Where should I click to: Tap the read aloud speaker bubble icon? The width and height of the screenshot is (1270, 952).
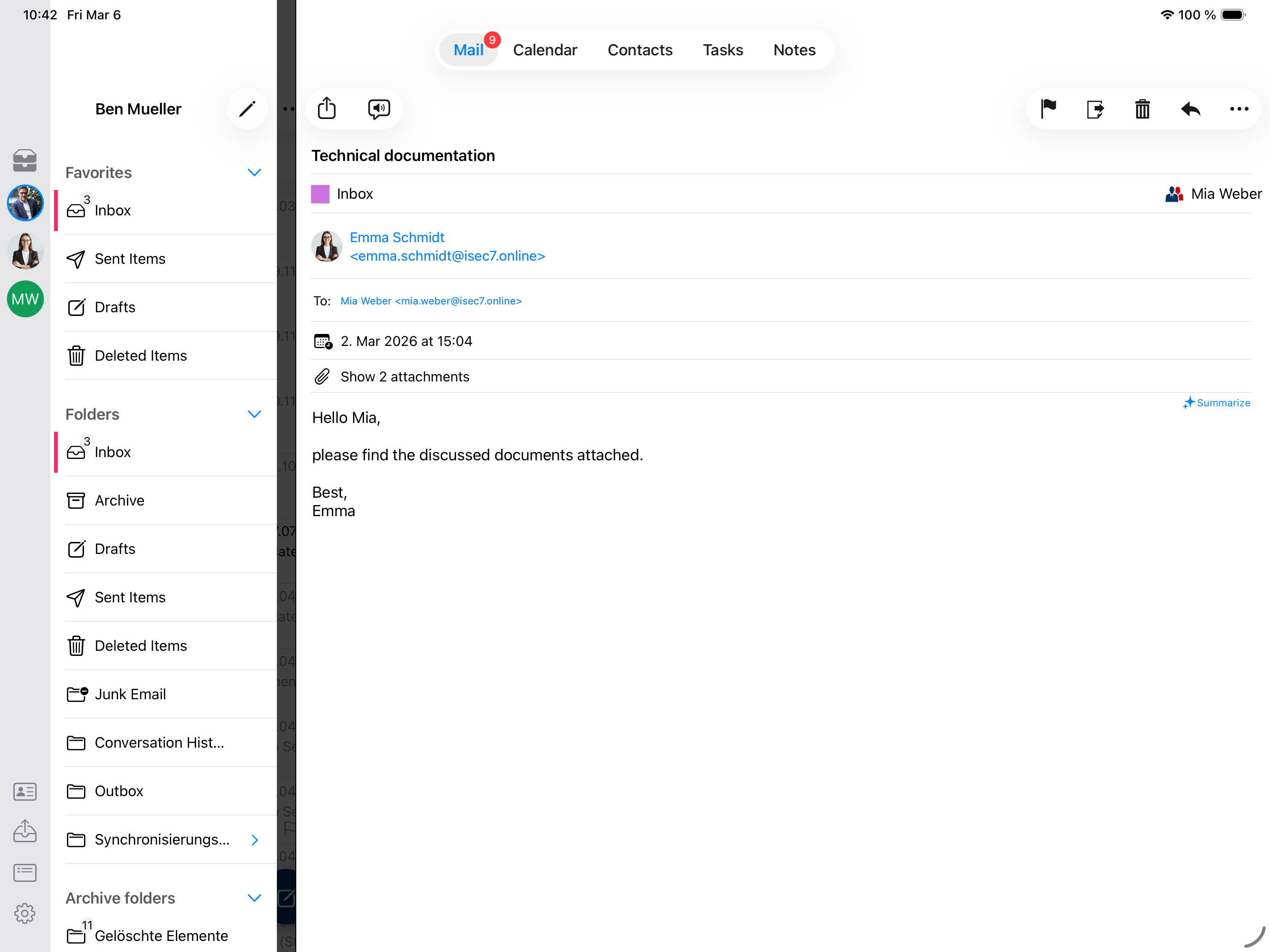pos(379,108)
